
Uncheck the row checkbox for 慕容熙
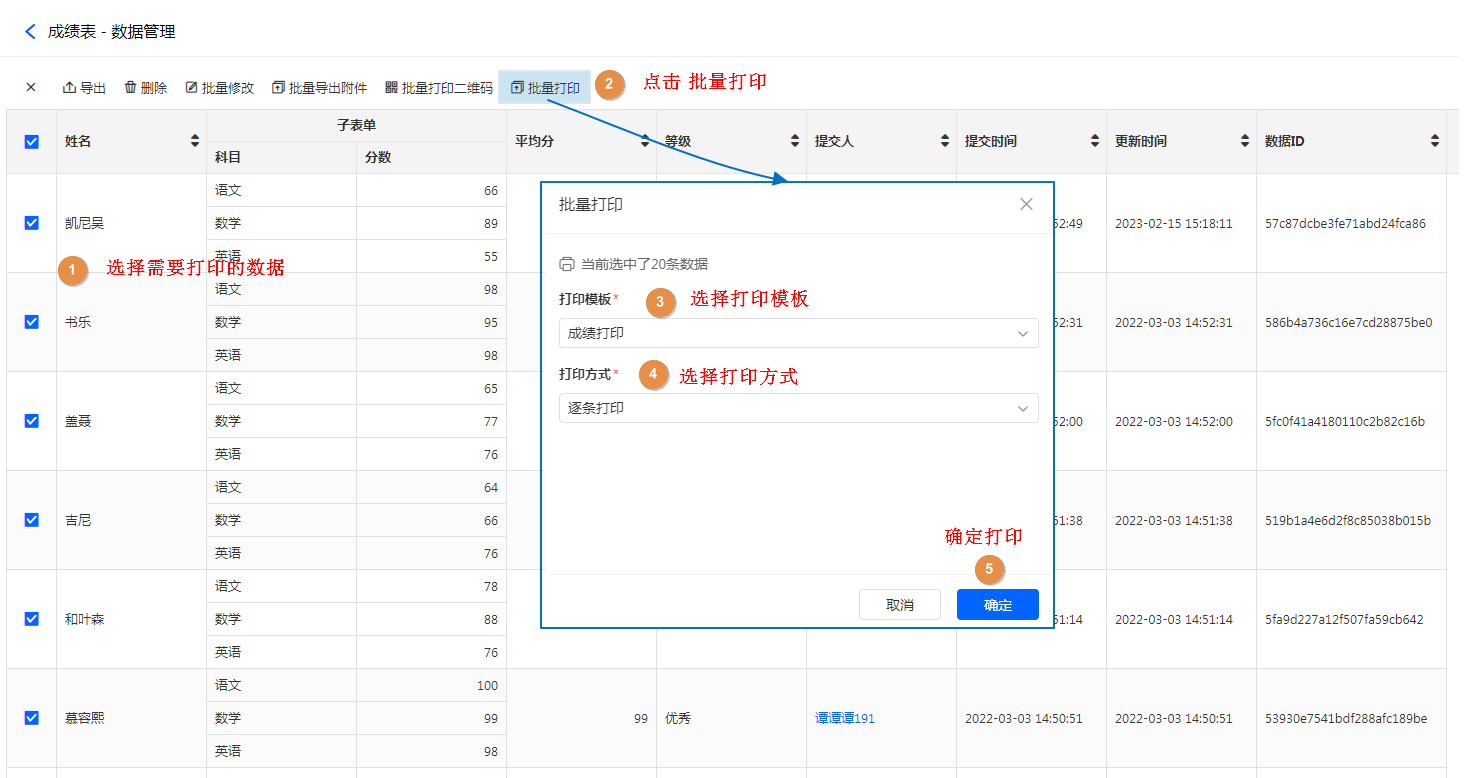click(31, 718)
